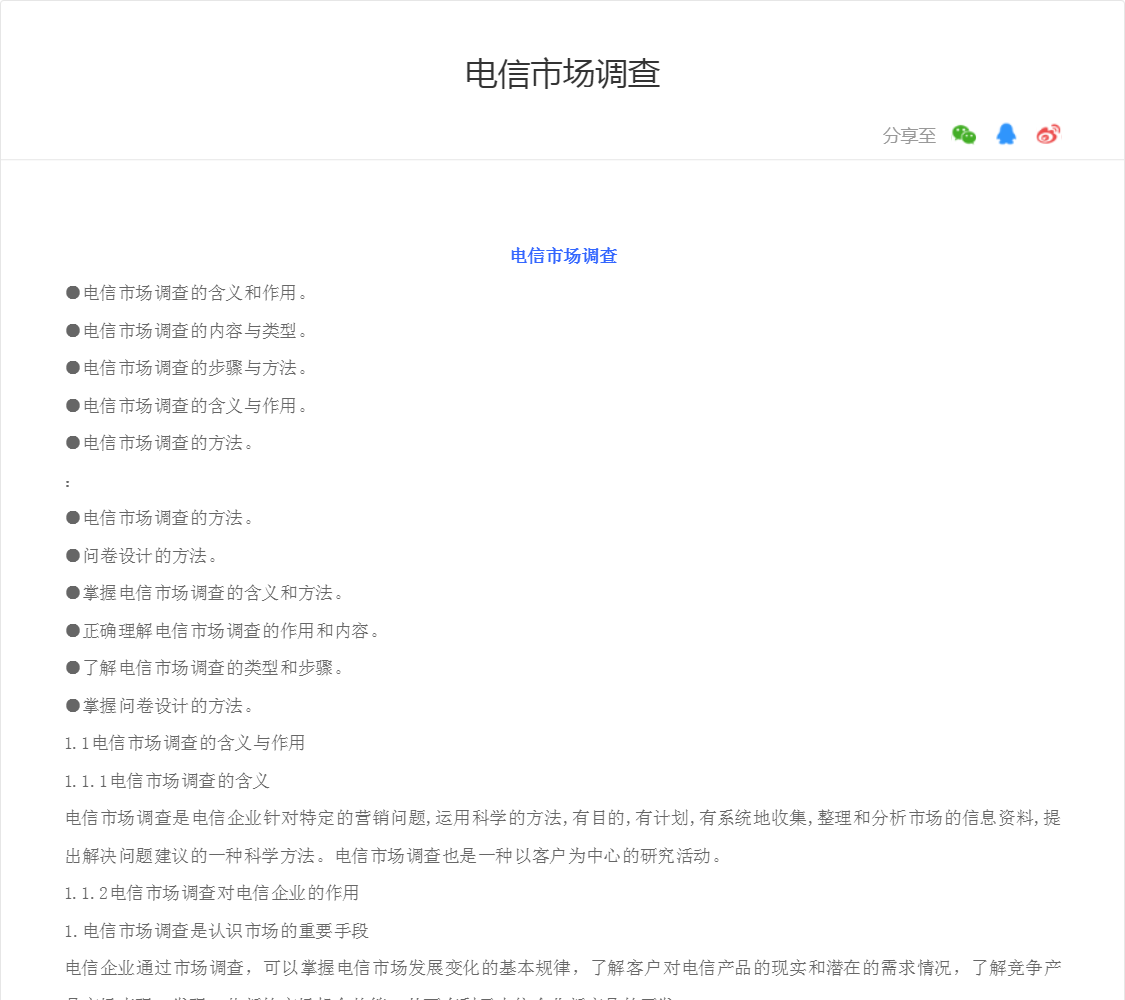Select bullet '掌握电信市场调查的含义和方法。'
This screenshot has height=1000, width=1125.
(205, 593)
